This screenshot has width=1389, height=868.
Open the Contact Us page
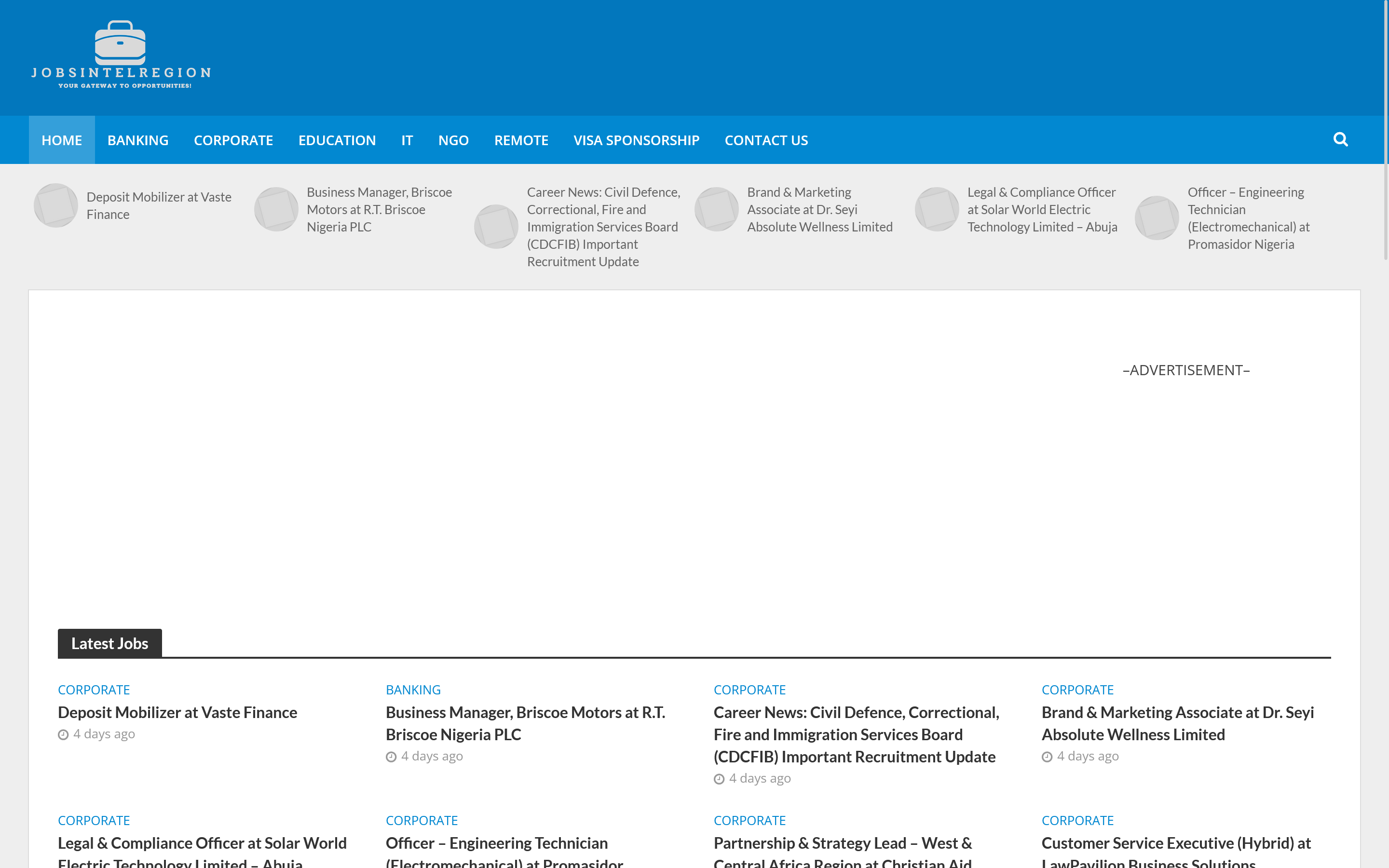point(766,140)
